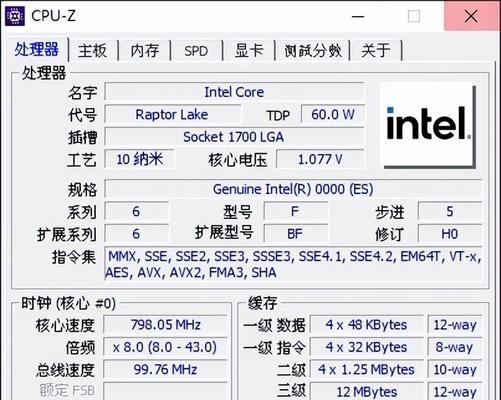The image size is (501, 400).
Task: Open the 测试分数 benchmark tab
Action: [x=313, y=51]
